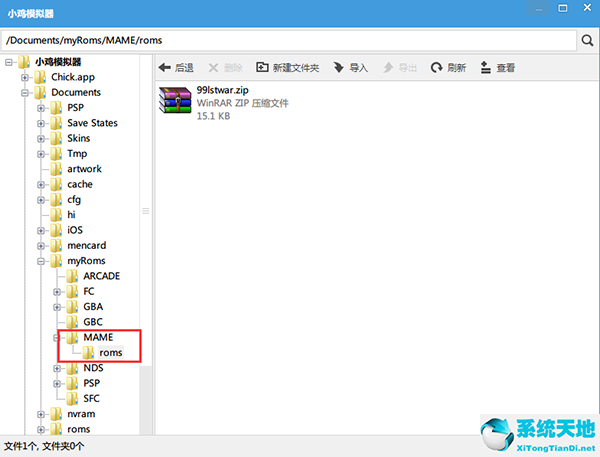Screen dimensions: 600x457
Task: Expand the PSP folder under Documents
Action: [x=41, y=108]
